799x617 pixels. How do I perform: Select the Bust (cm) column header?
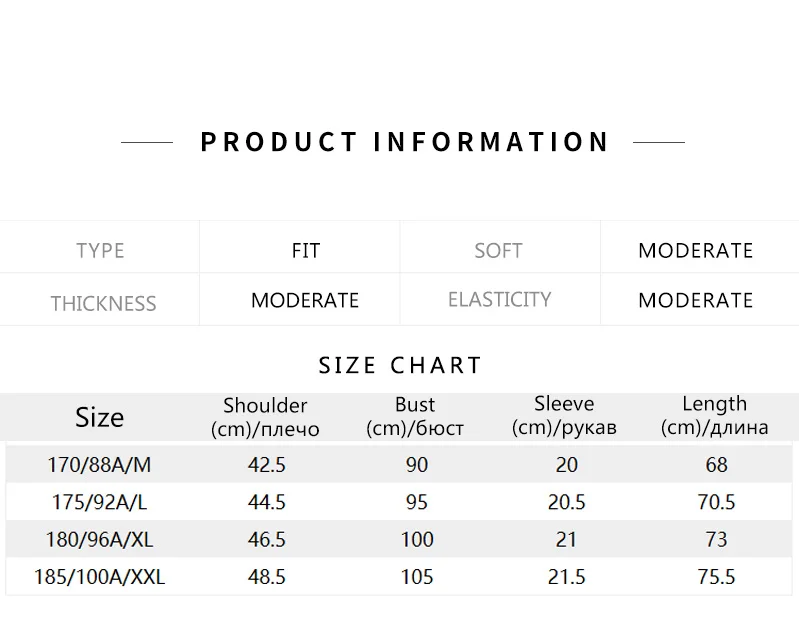coord(415,417)
